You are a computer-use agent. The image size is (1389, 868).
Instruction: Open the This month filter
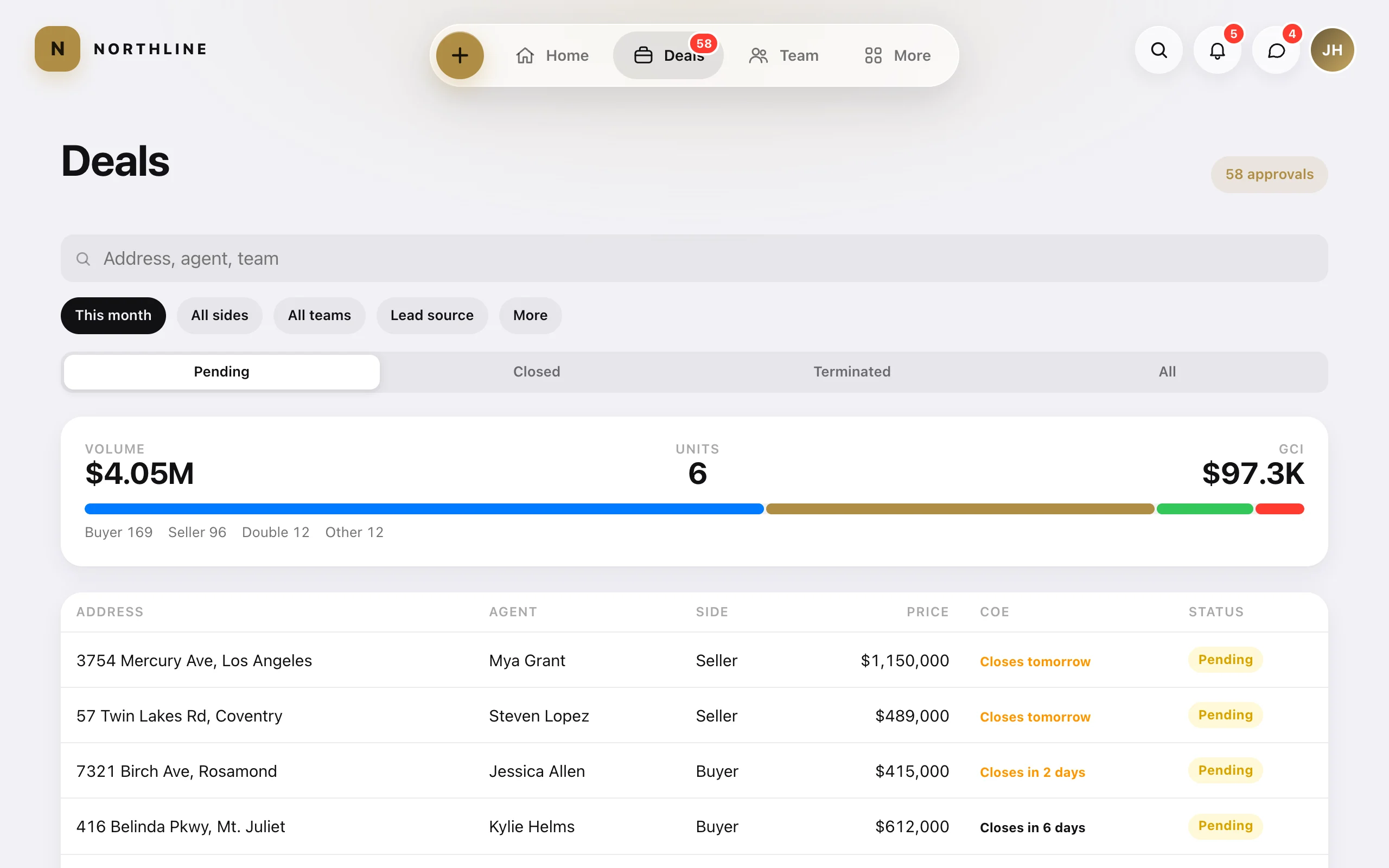pyautogui.click(x=113, y=315)
